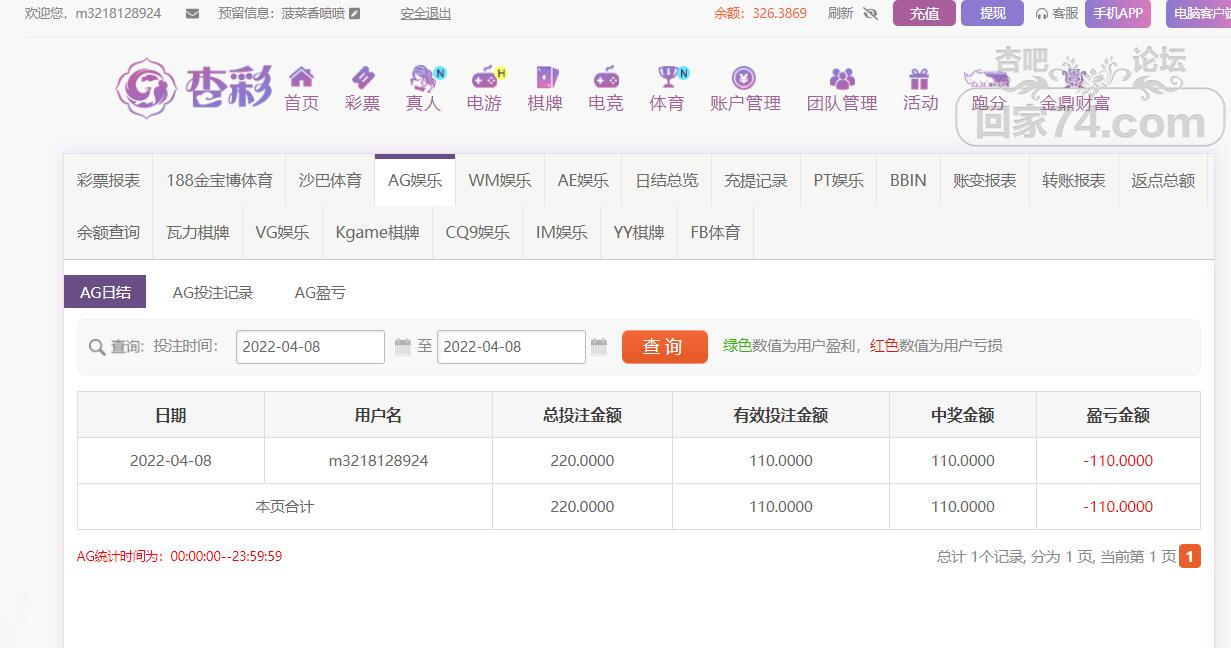Go to page 1 in pagination

pos(1190,557)
